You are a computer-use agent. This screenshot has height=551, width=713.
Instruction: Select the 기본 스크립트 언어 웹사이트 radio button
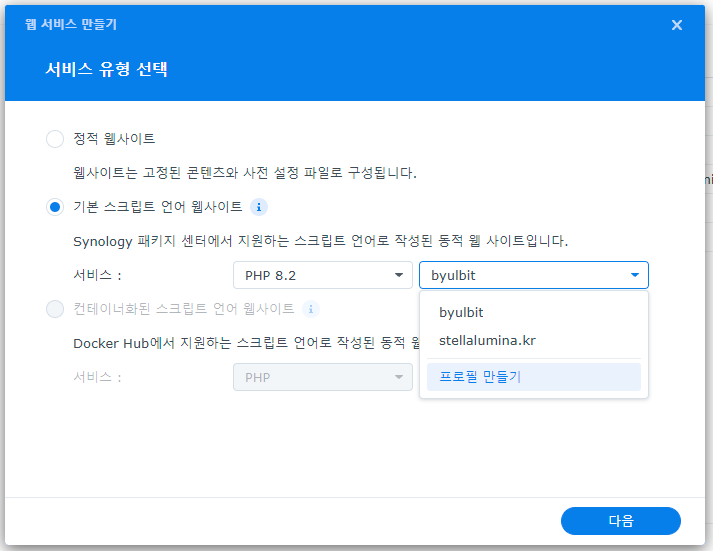(x=55, y=207)
